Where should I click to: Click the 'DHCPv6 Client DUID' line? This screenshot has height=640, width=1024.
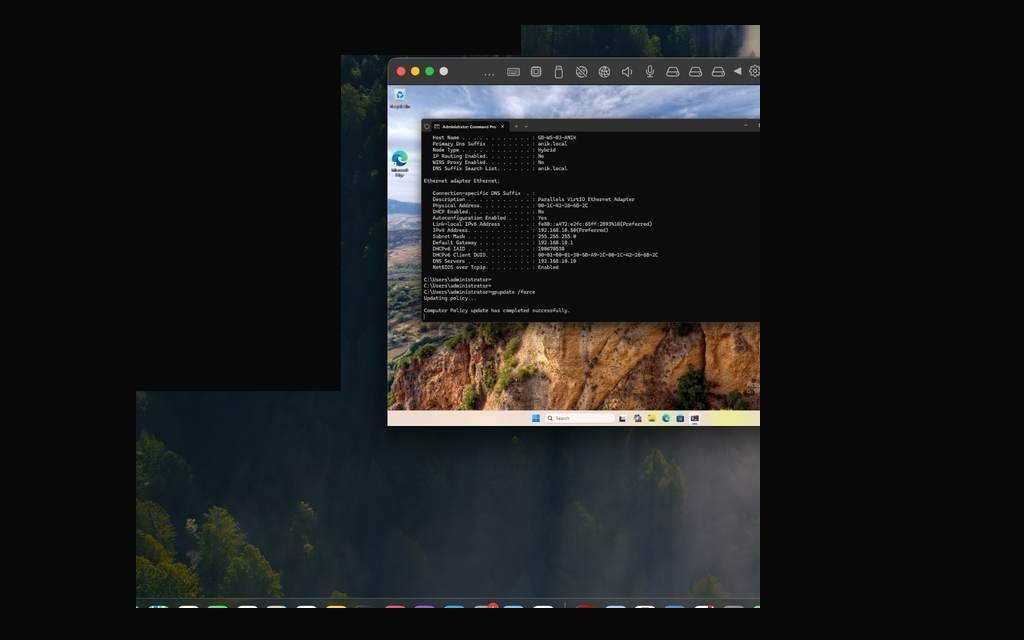pos(545,255)
